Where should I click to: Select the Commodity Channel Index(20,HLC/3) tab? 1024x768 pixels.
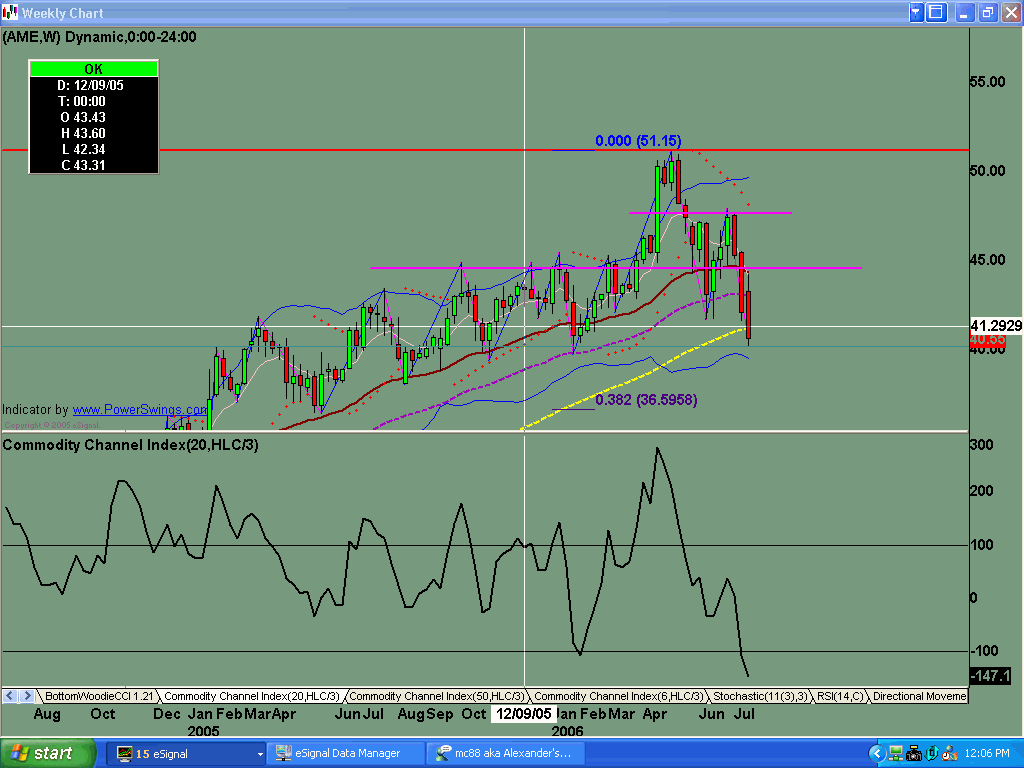[251, 696]
